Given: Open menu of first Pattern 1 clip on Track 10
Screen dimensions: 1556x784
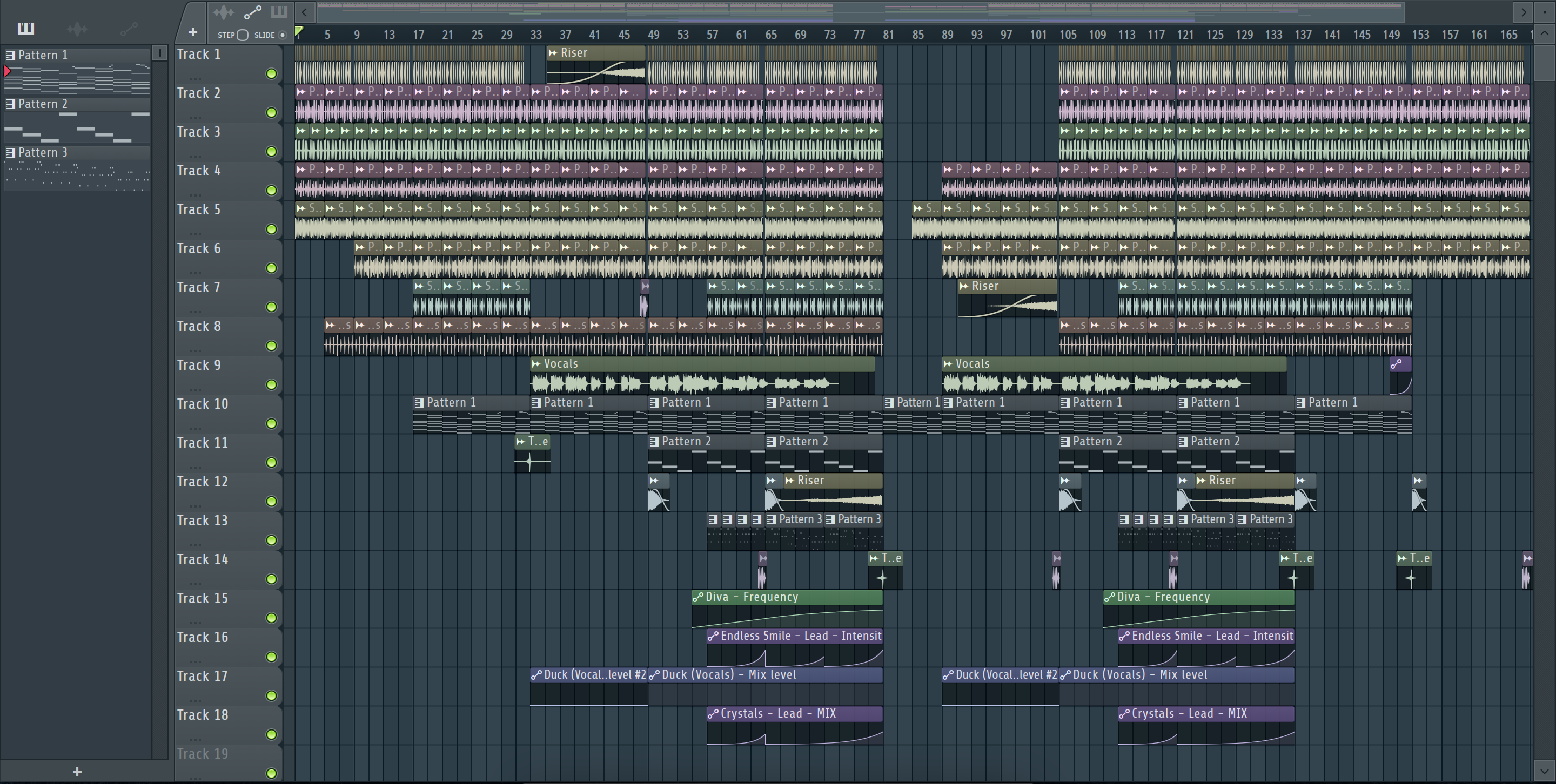Looking at the screenshot, I should [x=419, y=403].
